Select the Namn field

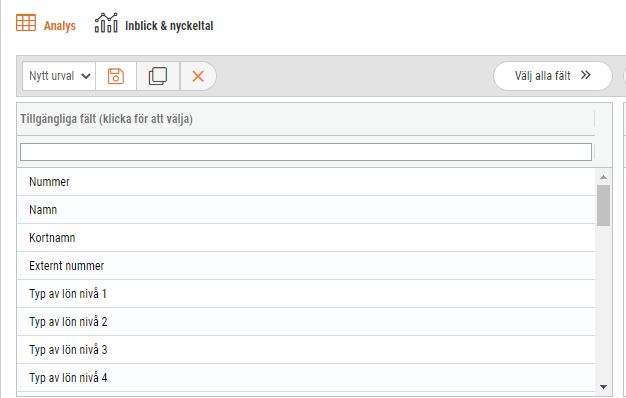click(x=306, y=210)
